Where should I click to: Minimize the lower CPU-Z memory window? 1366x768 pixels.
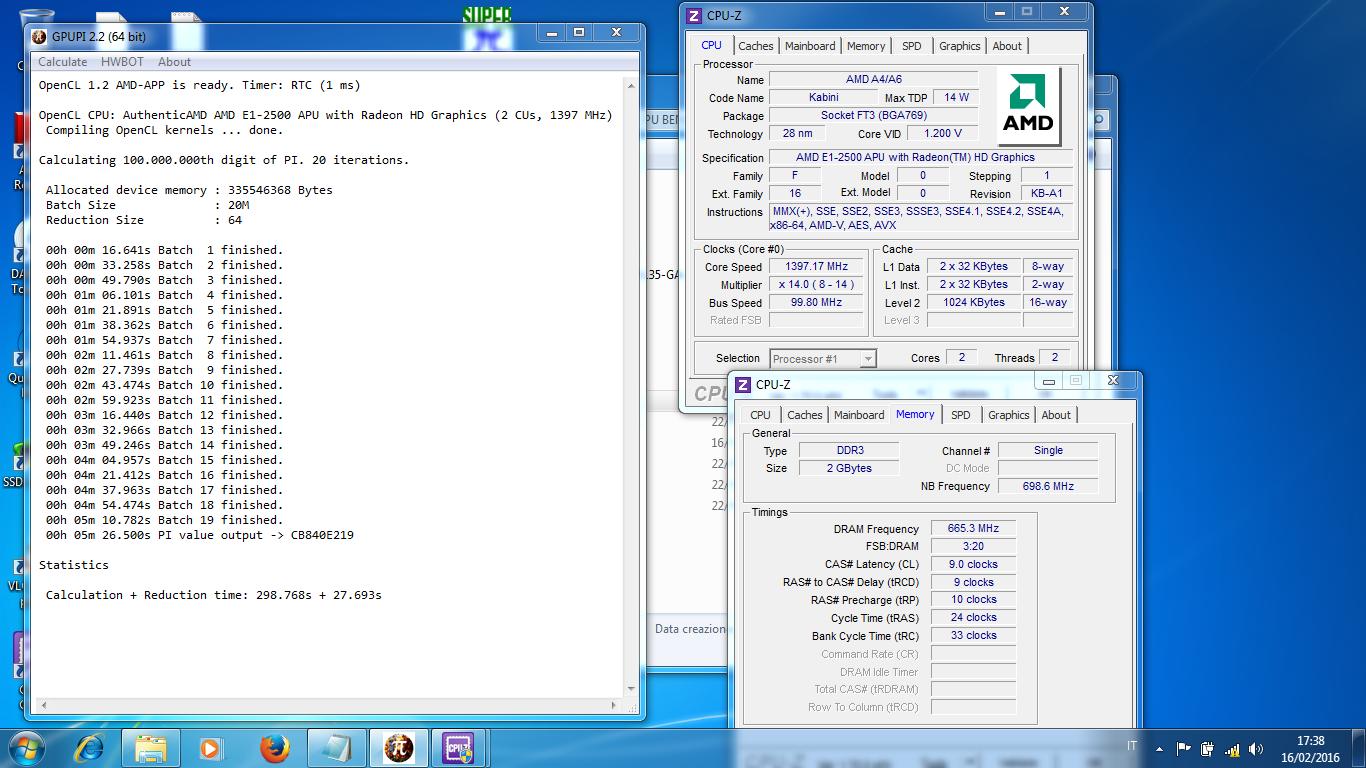[1048, 381]
